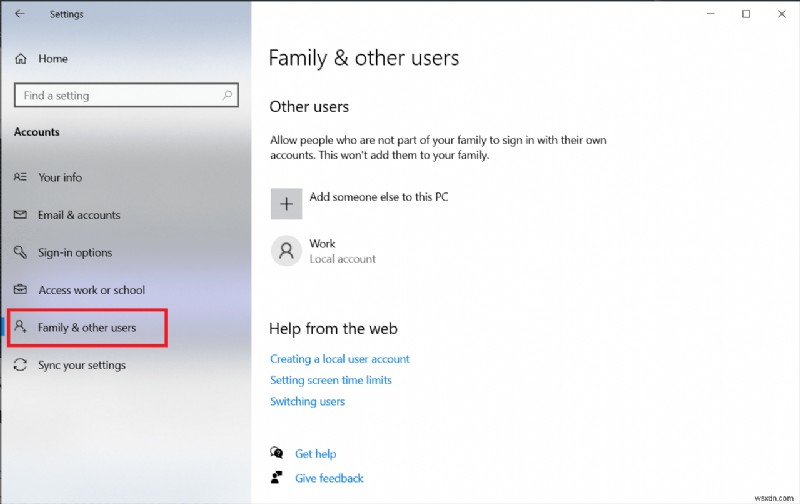The image size is (800, 504).
Task: Select Family & other users item
Action: pos(86,327)
